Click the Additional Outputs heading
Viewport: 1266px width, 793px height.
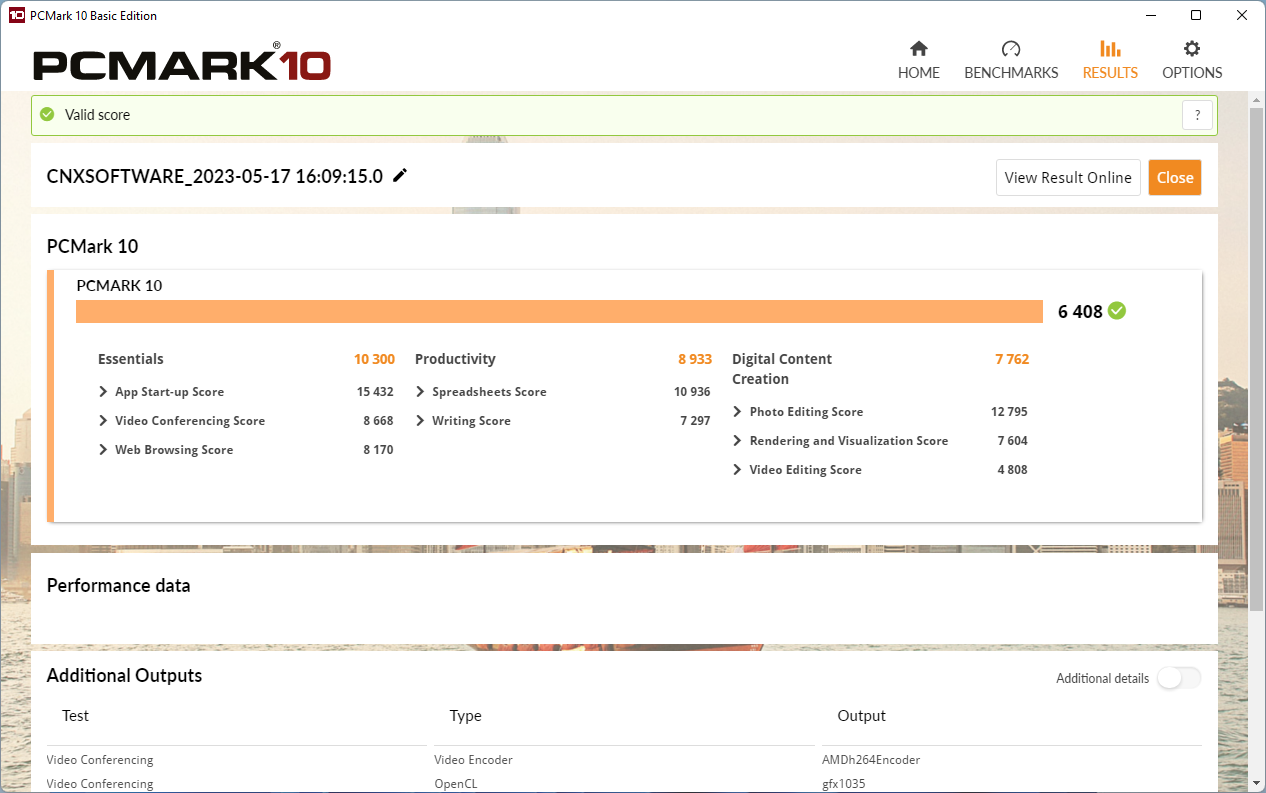tap(124, 676)
